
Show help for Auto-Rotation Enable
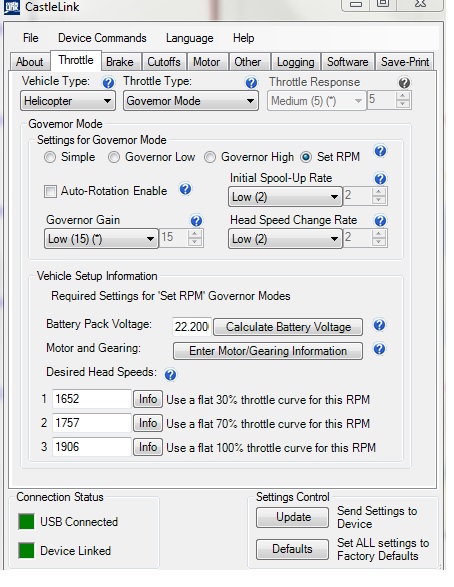click(x=185, y=189)
